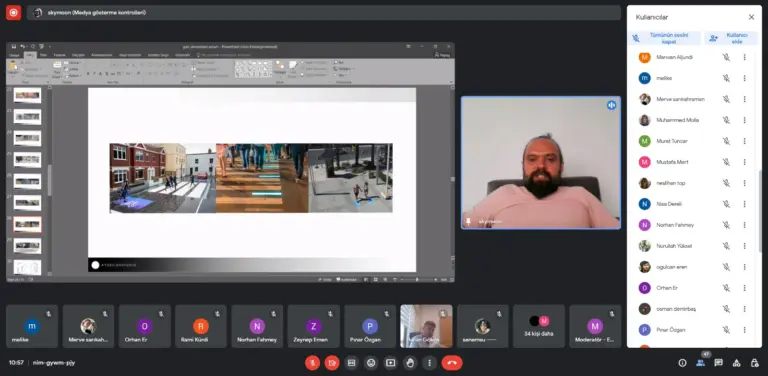Open options menu for Nisa Dereli
Screen dimensions: 768x376
[744, 204]
